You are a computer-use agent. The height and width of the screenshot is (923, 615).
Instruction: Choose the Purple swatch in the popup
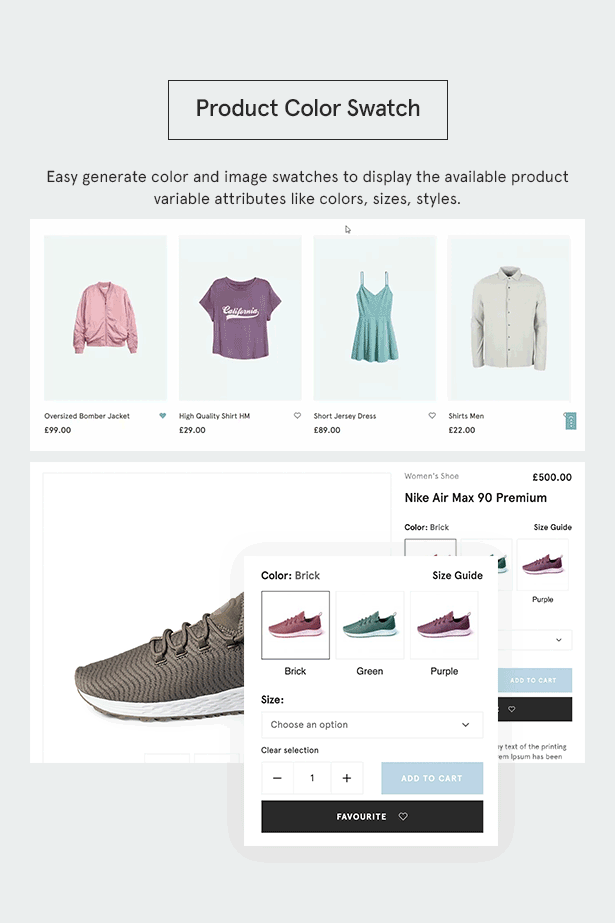tap(444, 625)
